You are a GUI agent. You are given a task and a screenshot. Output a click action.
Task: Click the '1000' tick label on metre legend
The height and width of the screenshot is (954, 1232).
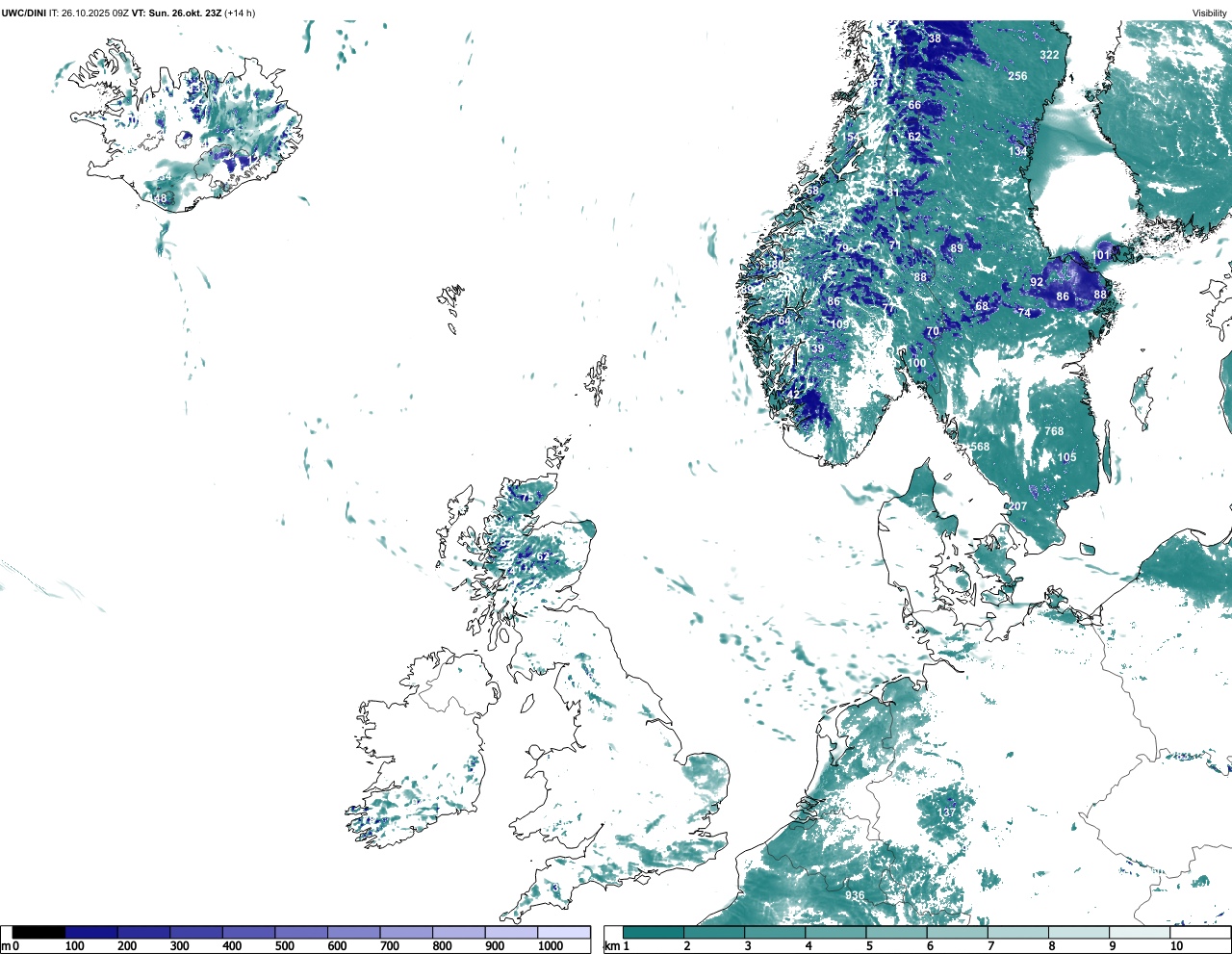(x=551, y=946)
